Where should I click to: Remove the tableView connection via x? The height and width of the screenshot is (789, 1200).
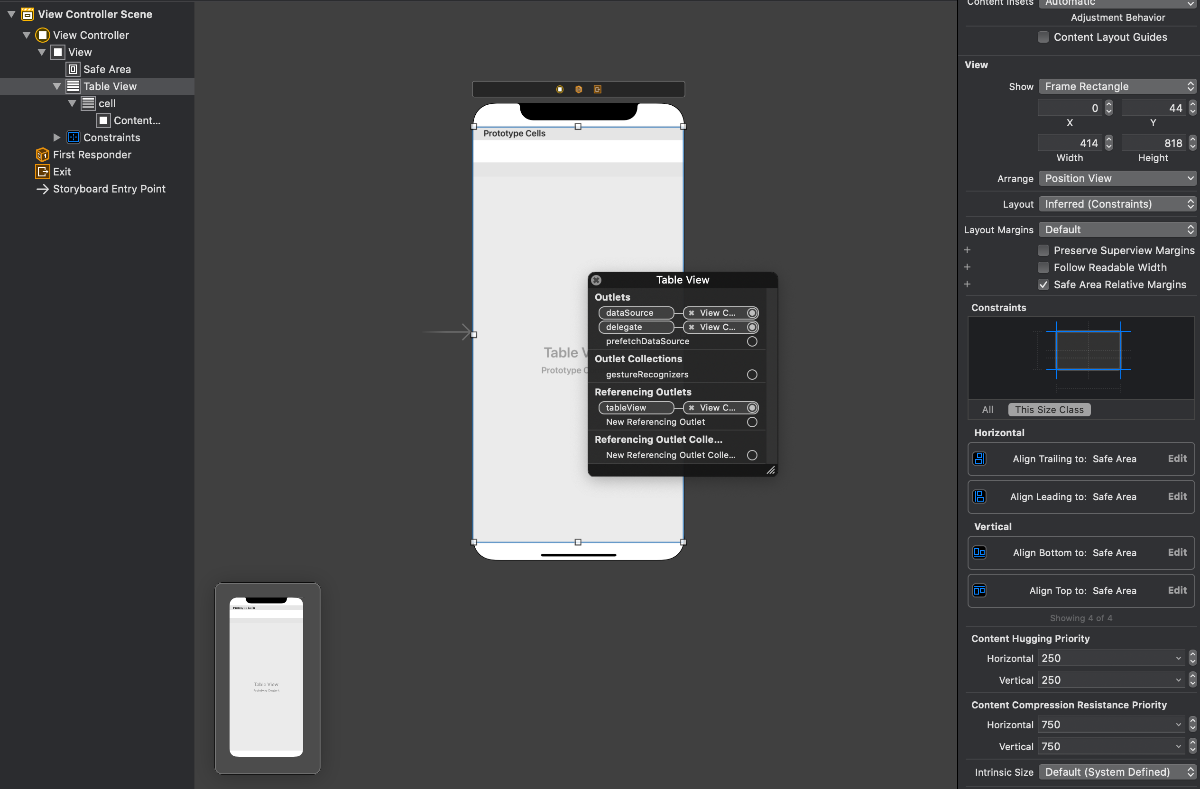point(691,408)
